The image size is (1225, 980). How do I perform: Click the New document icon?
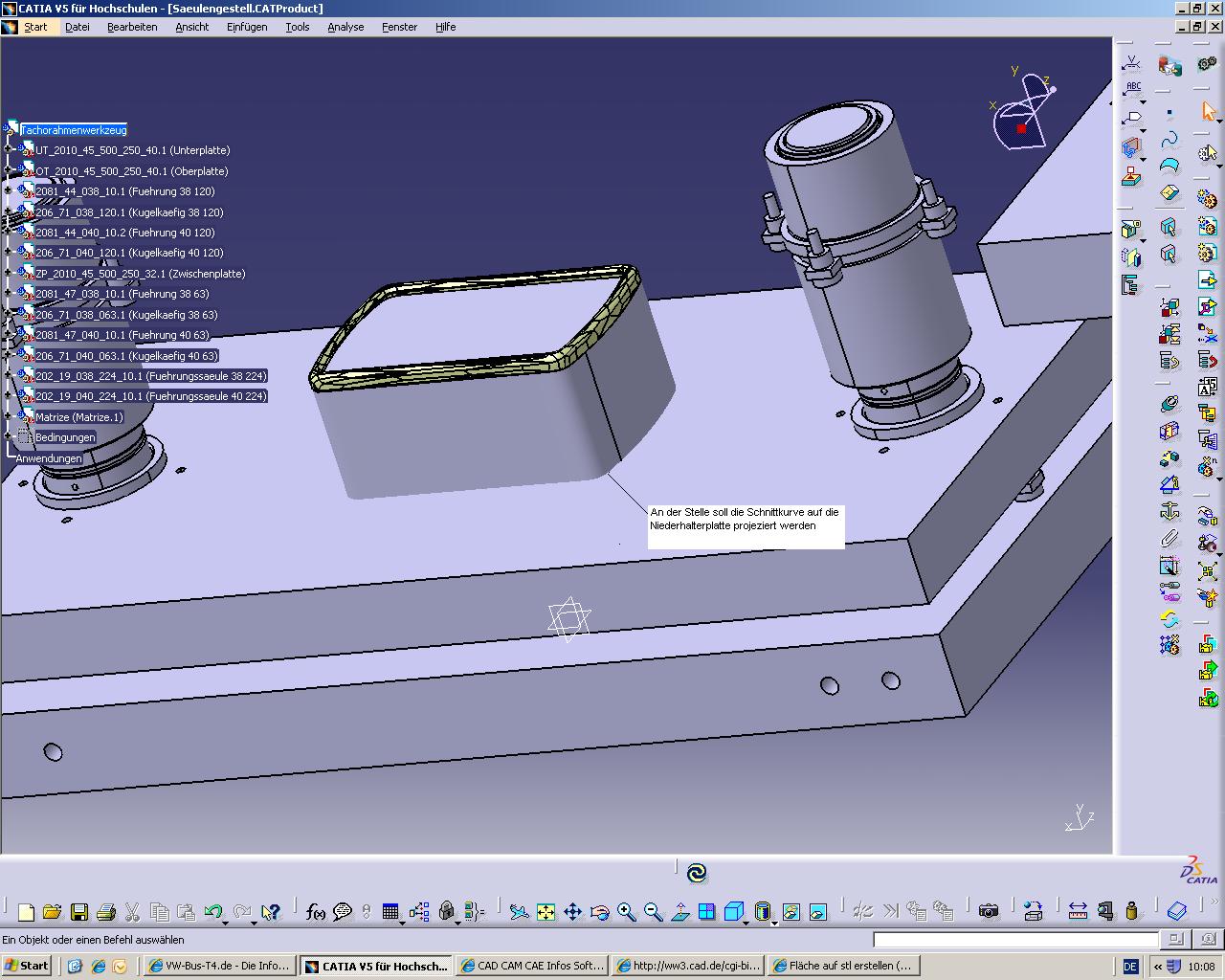tap(27, 912)
